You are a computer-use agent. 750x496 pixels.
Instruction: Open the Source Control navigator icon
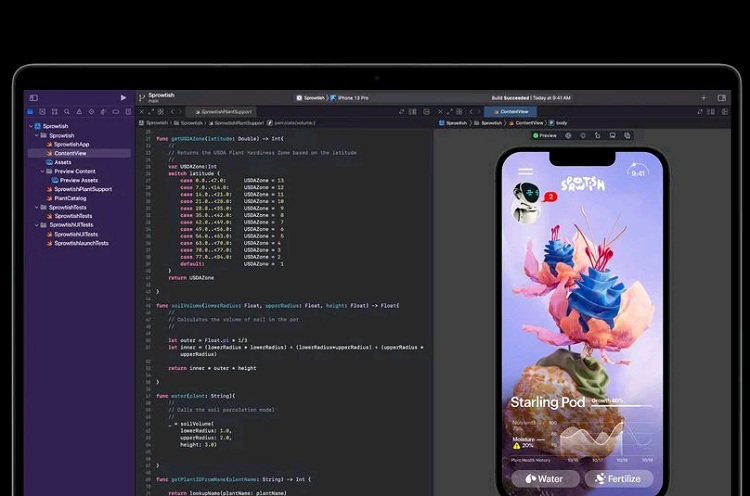pyautogui.click(x=42, y=112)
